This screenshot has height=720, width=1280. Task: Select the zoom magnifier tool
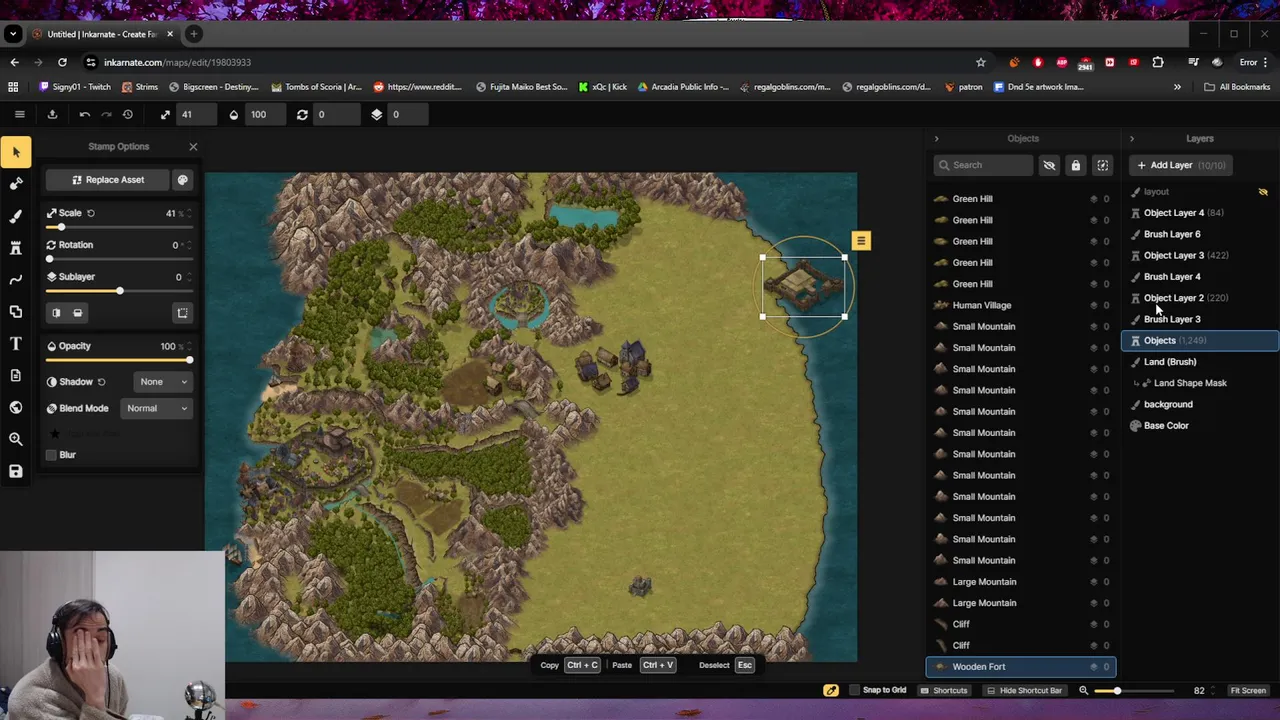(16, 439)
